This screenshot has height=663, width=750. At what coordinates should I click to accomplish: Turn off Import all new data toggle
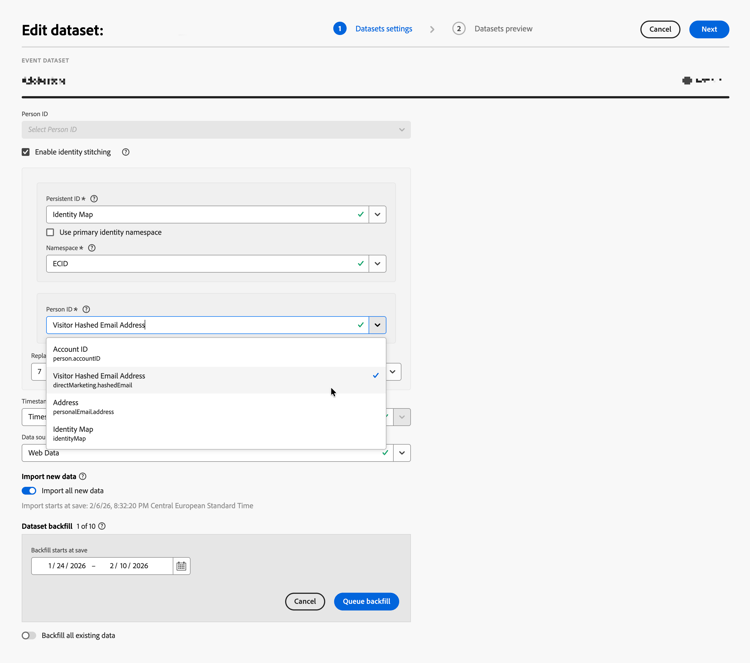click(29, 491)
